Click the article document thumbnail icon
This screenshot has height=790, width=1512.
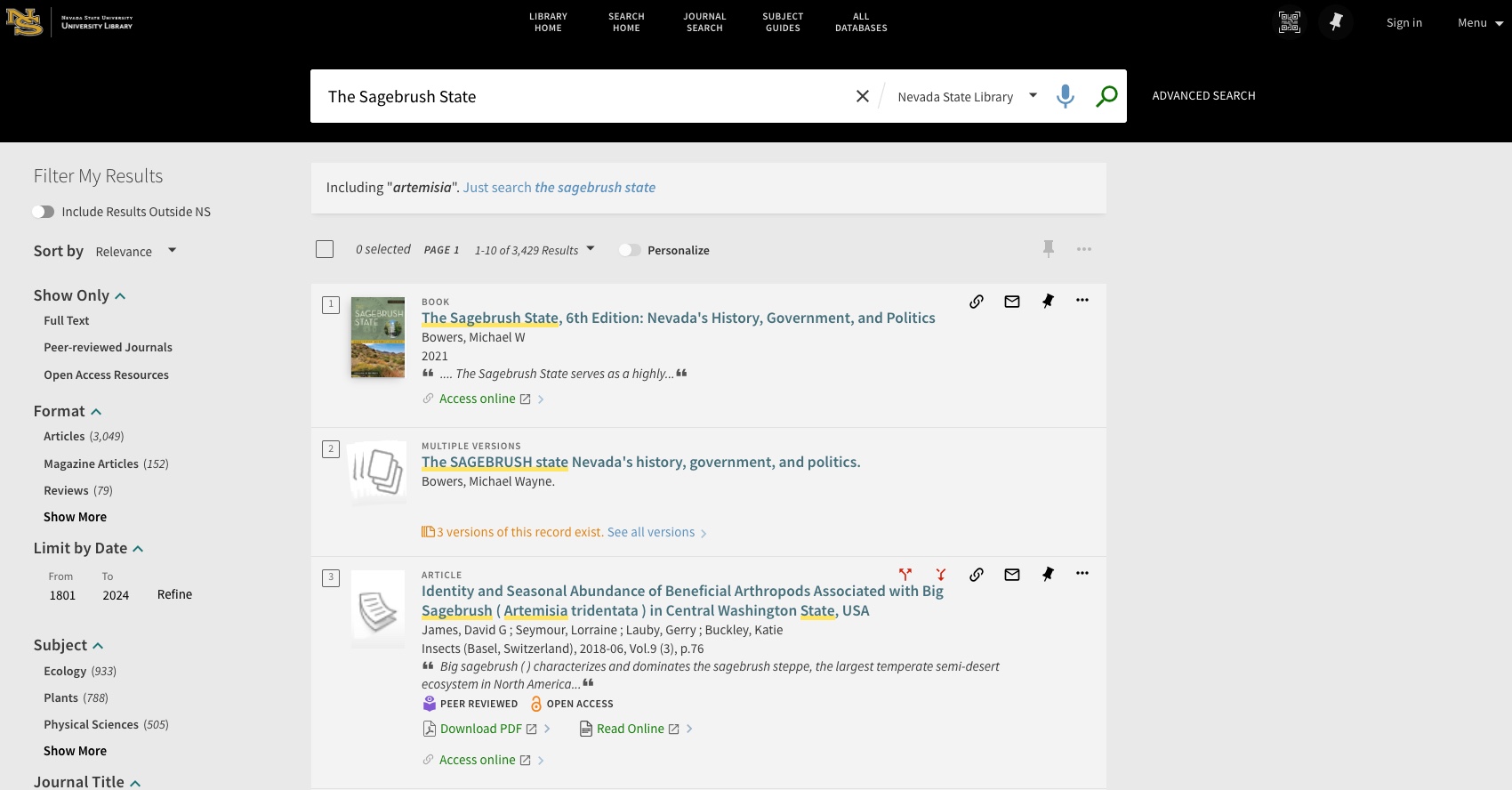tap(378, 608)
